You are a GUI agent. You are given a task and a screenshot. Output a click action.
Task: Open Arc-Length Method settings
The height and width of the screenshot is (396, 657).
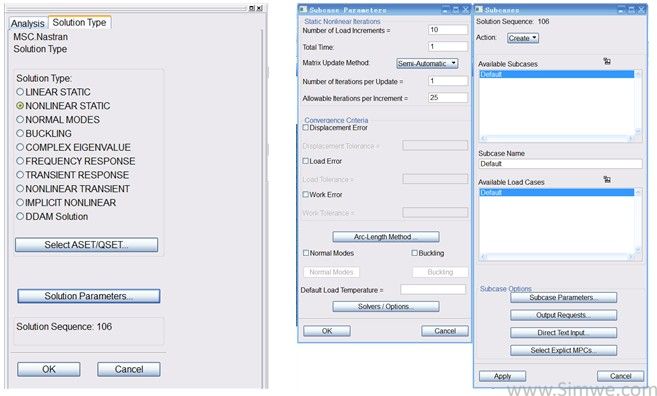(x=386, y=237)
